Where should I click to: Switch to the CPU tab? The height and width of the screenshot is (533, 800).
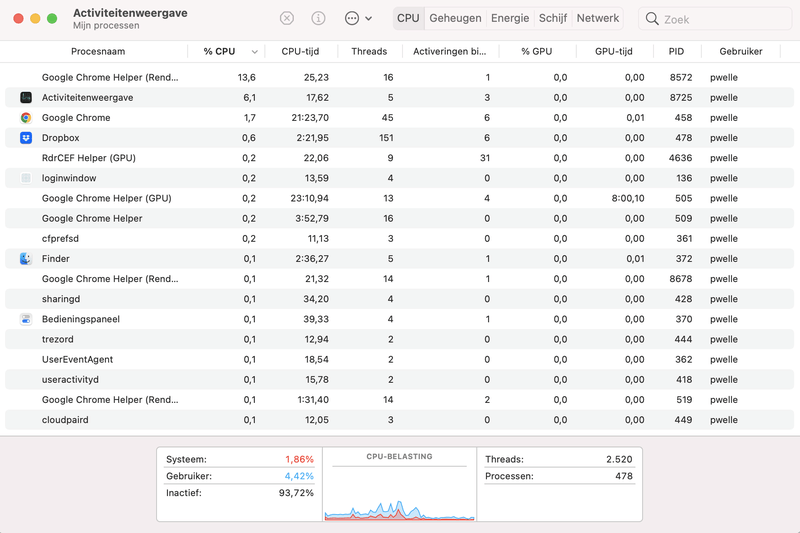[x=408, y=18]
